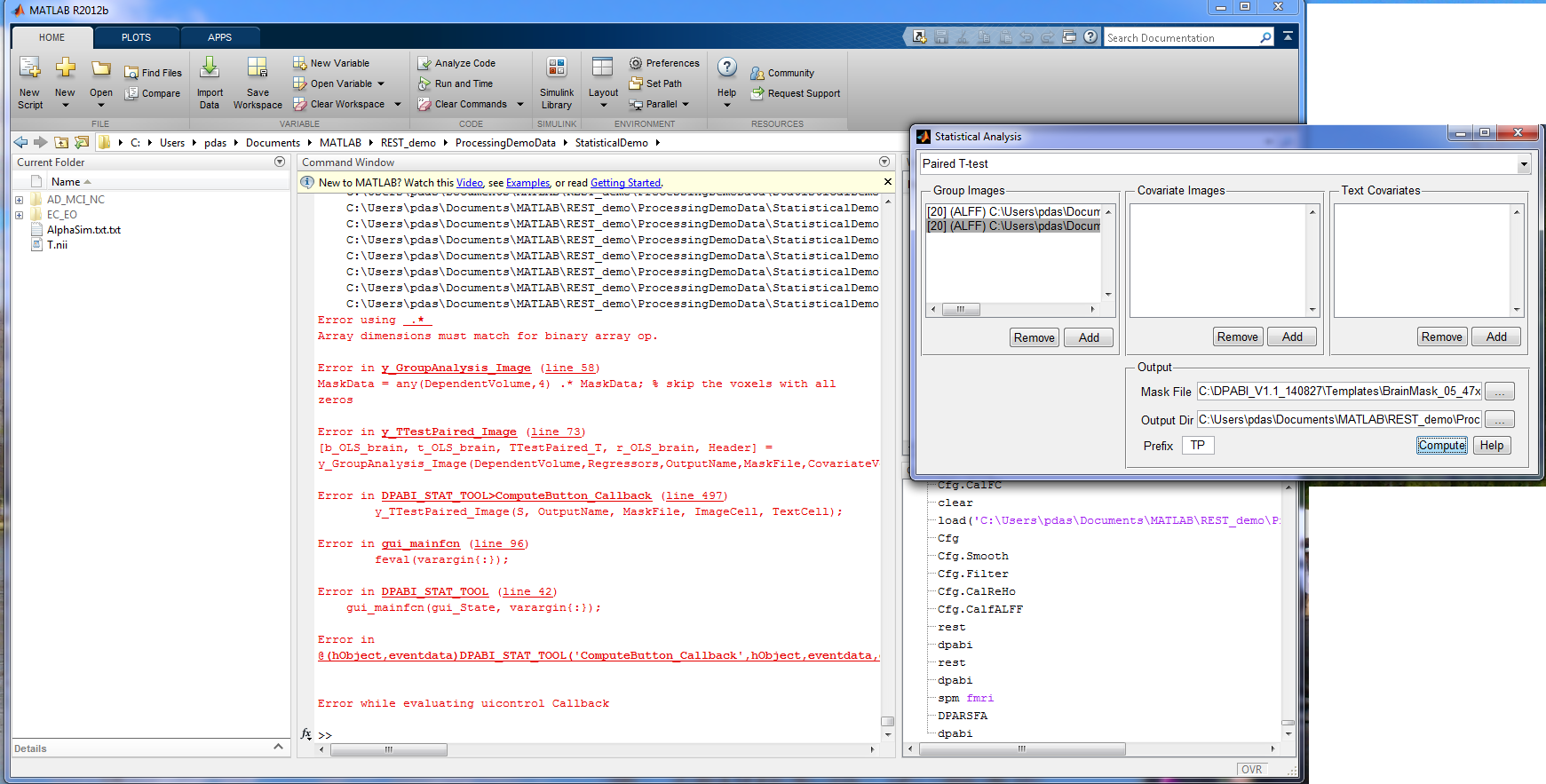This screenshot has height=784, width=1546.
Task: Open Command Window actions menu
Action: [x=884, y=162]
